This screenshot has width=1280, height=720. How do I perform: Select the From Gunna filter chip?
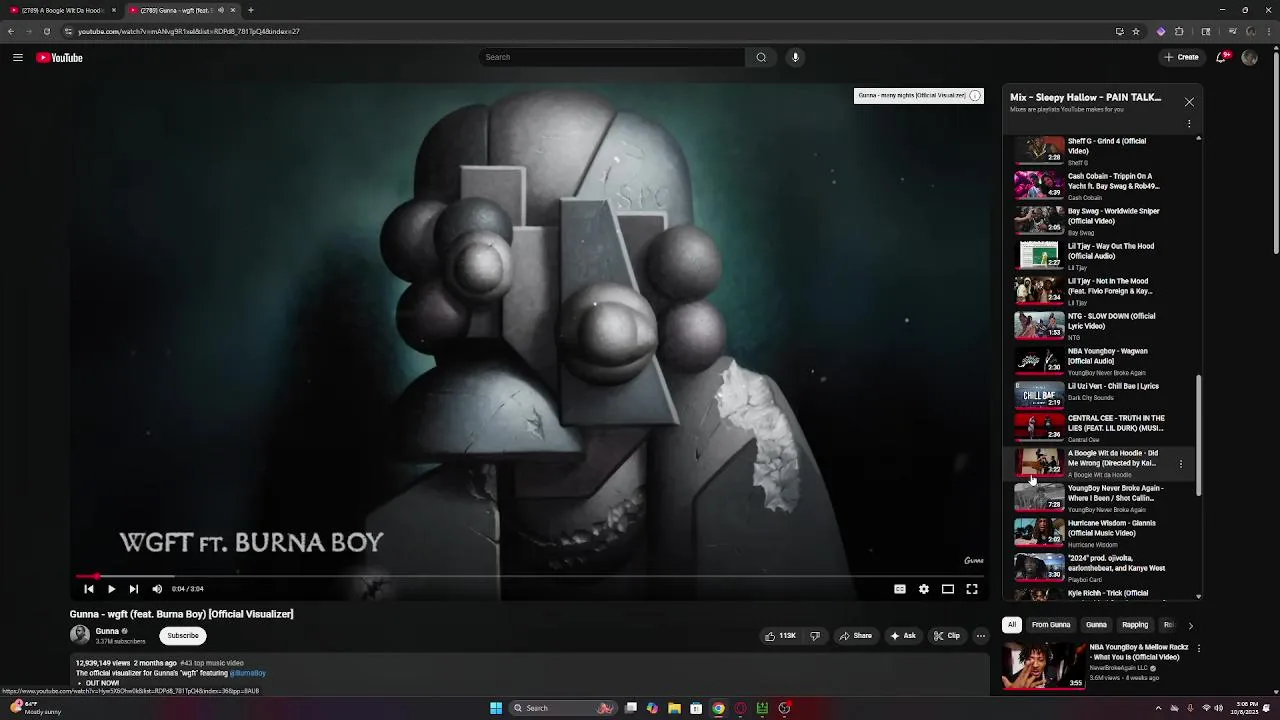[x=1051, y=625]
